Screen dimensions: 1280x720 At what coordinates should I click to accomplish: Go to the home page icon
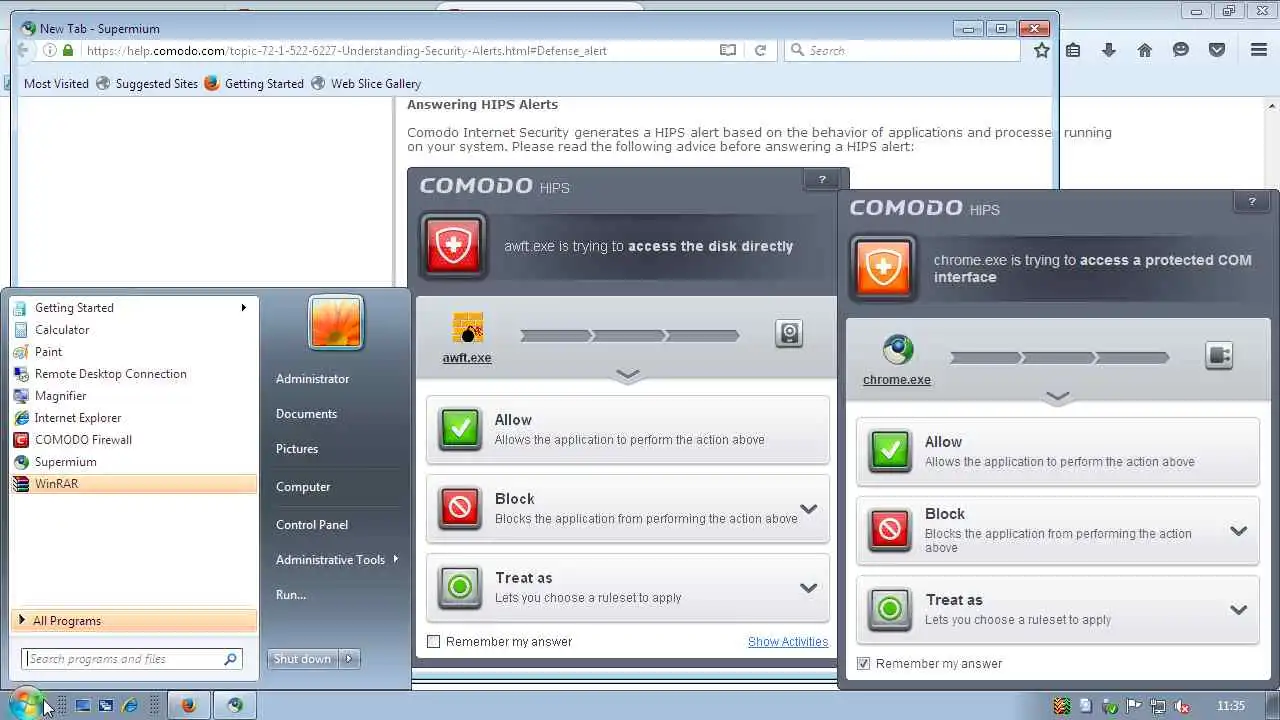1145,50
